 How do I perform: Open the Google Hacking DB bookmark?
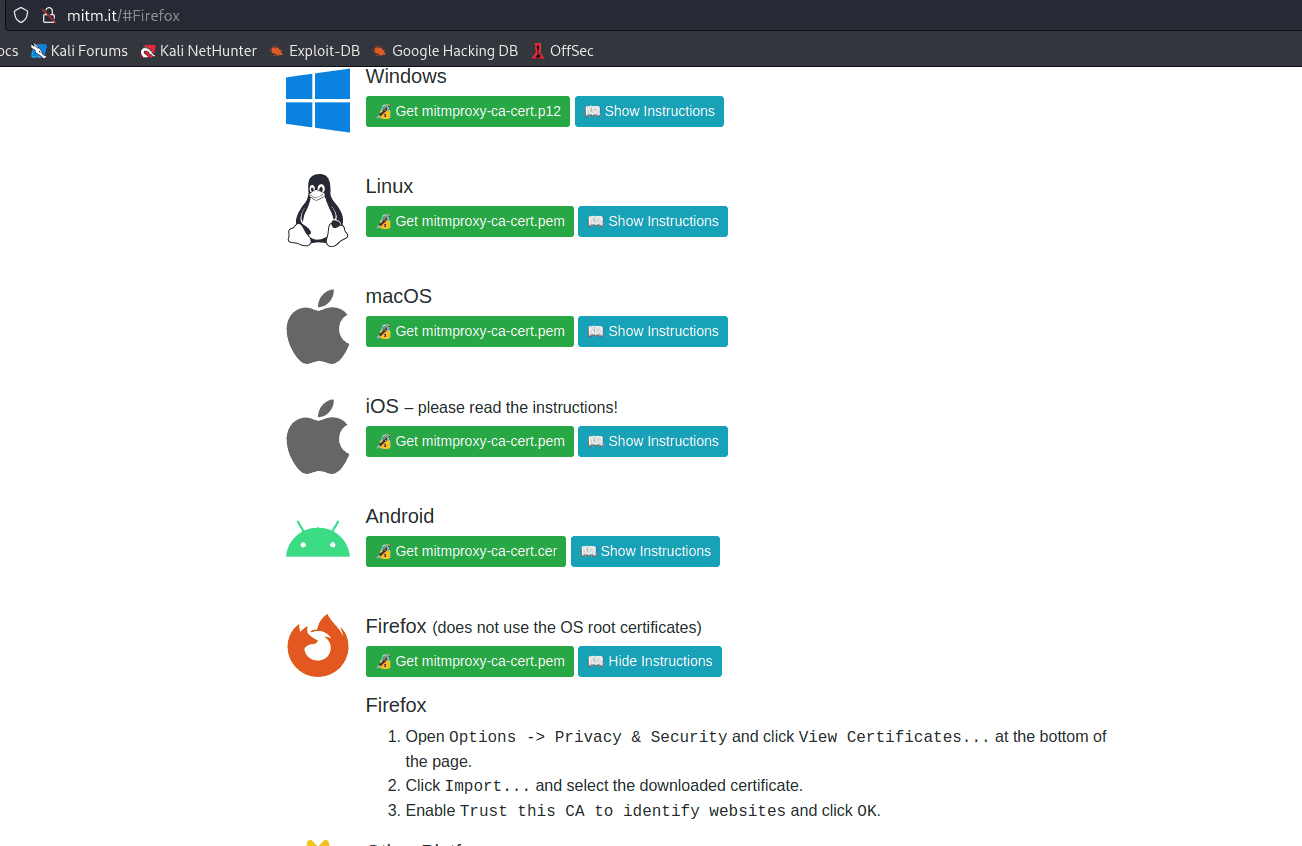point(445,51)
